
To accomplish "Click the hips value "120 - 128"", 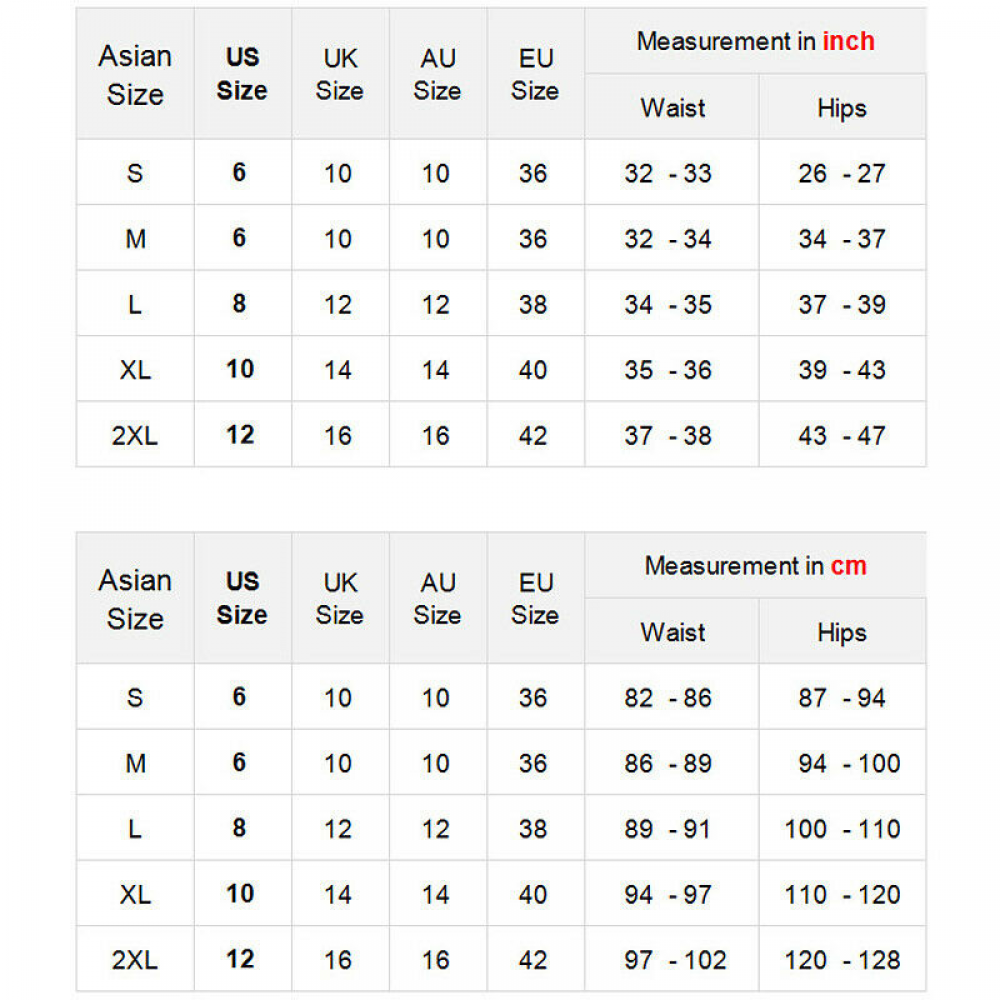I will click(842, 960).
